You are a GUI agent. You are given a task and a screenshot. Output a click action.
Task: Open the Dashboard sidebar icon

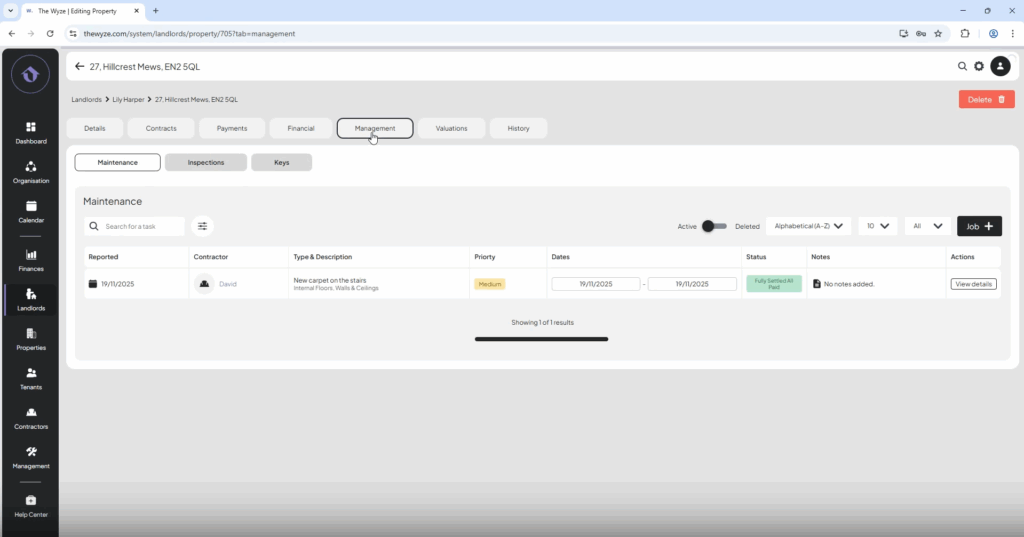[x=30, y=132]
